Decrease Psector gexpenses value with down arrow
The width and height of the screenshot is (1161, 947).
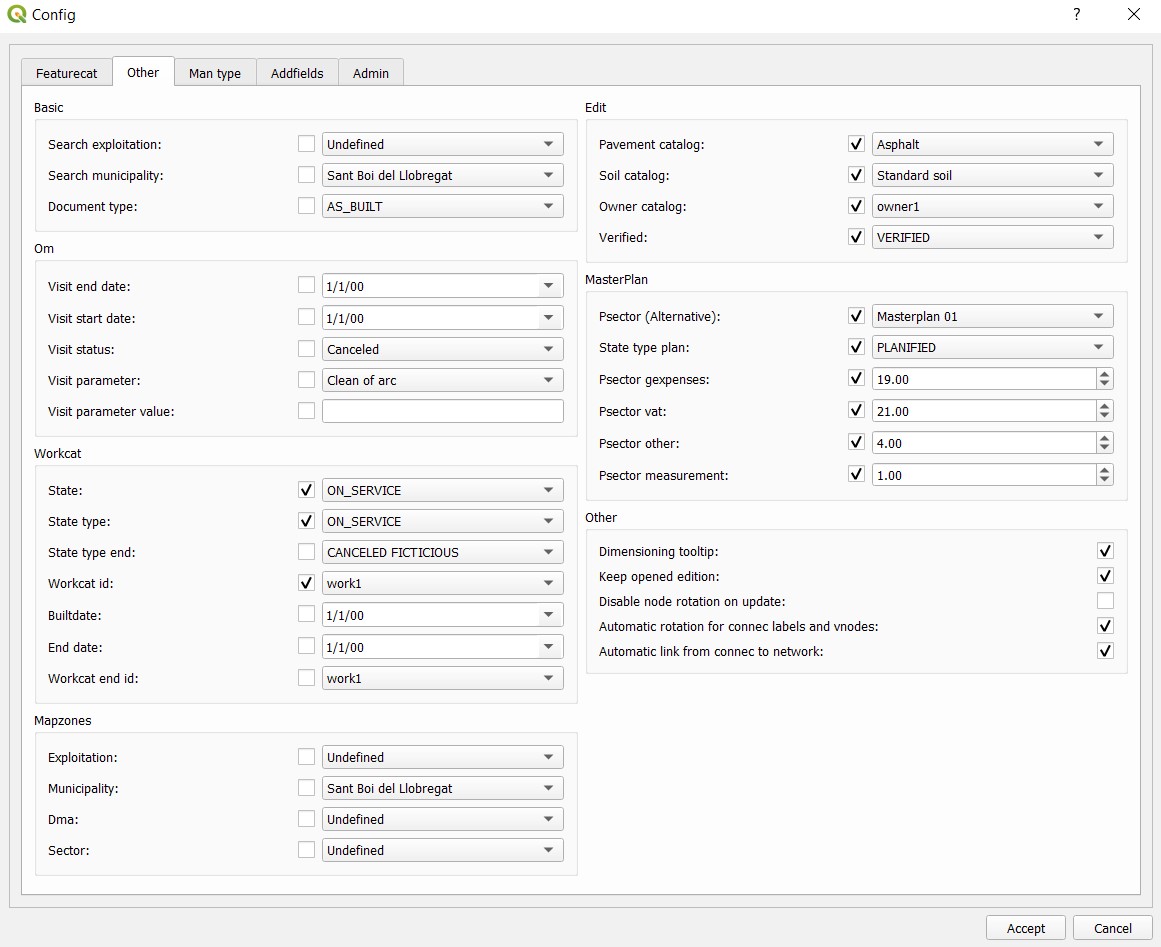click(1104, 384)
